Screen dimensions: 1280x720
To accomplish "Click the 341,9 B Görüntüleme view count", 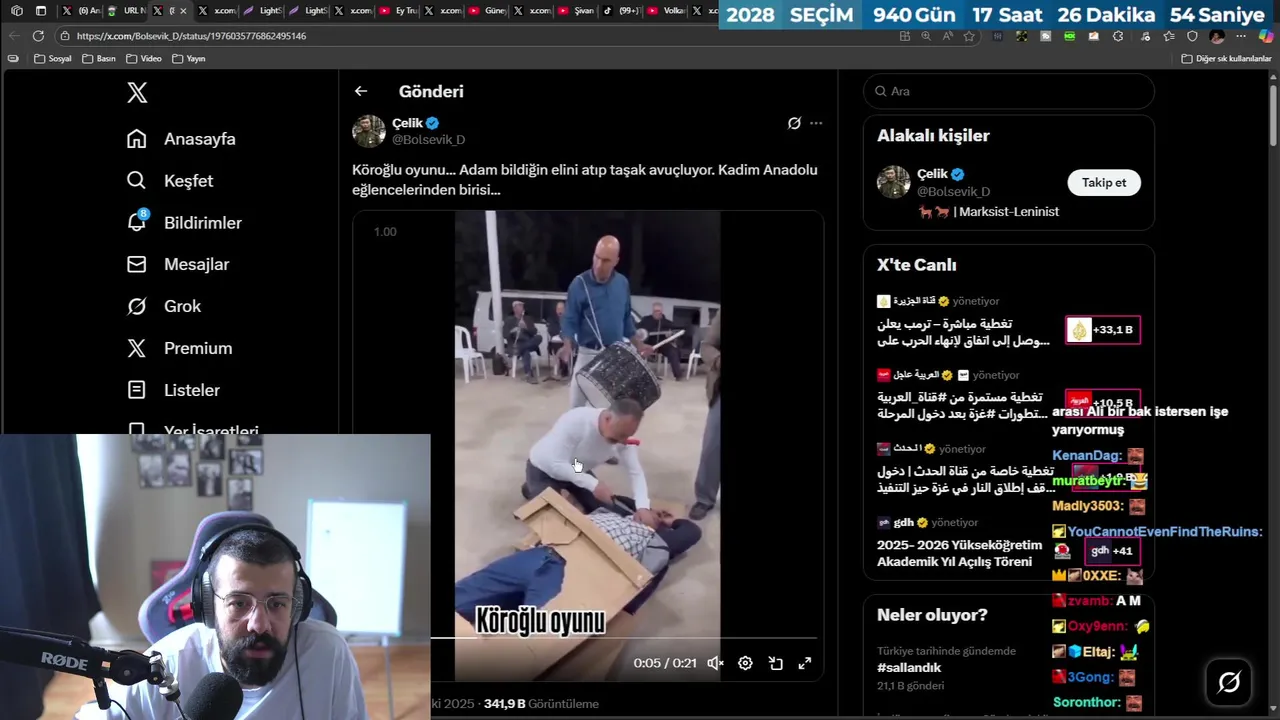I will (x=541, y=704).
